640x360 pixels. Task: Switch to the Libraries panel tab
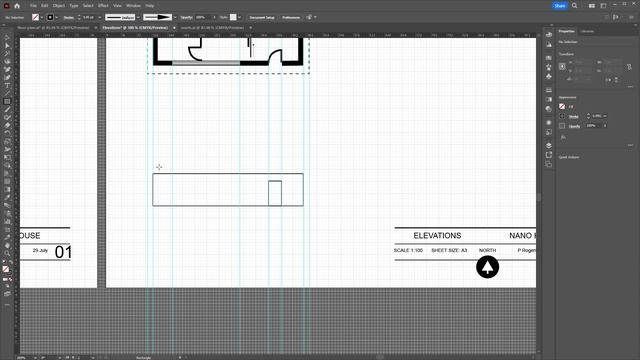point(587,31)
